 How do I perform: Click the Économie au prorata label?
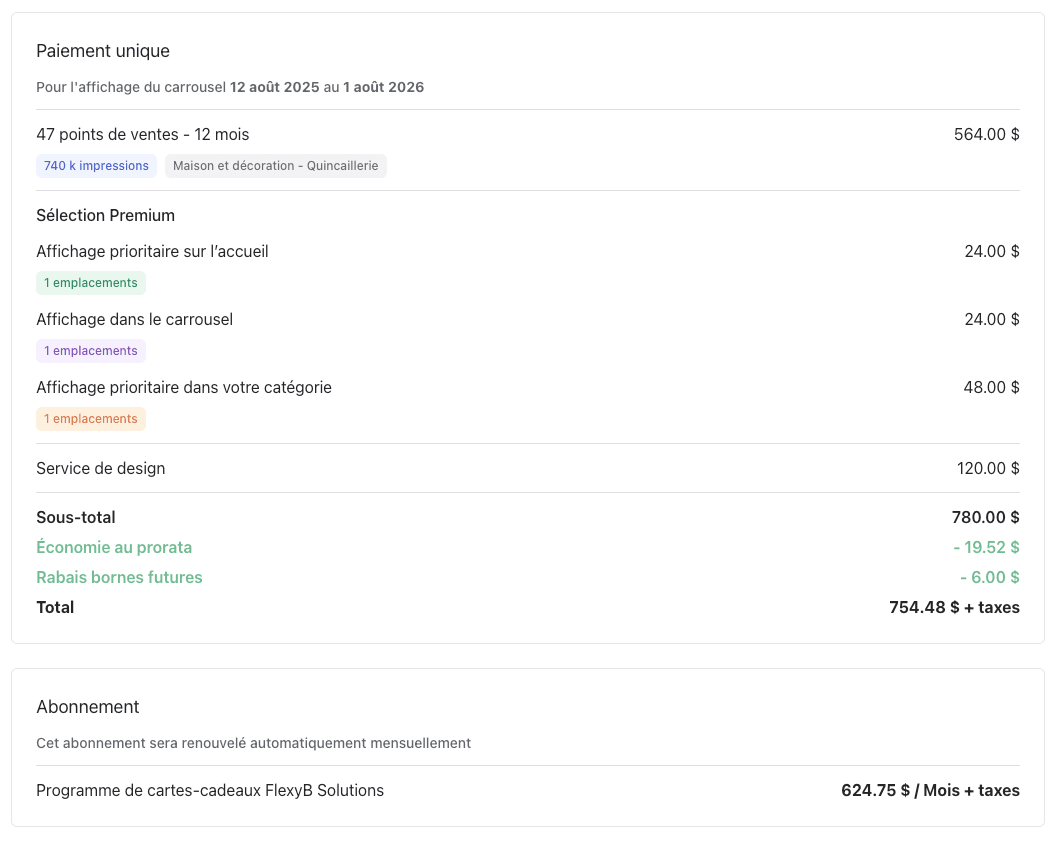click(114, 547)
